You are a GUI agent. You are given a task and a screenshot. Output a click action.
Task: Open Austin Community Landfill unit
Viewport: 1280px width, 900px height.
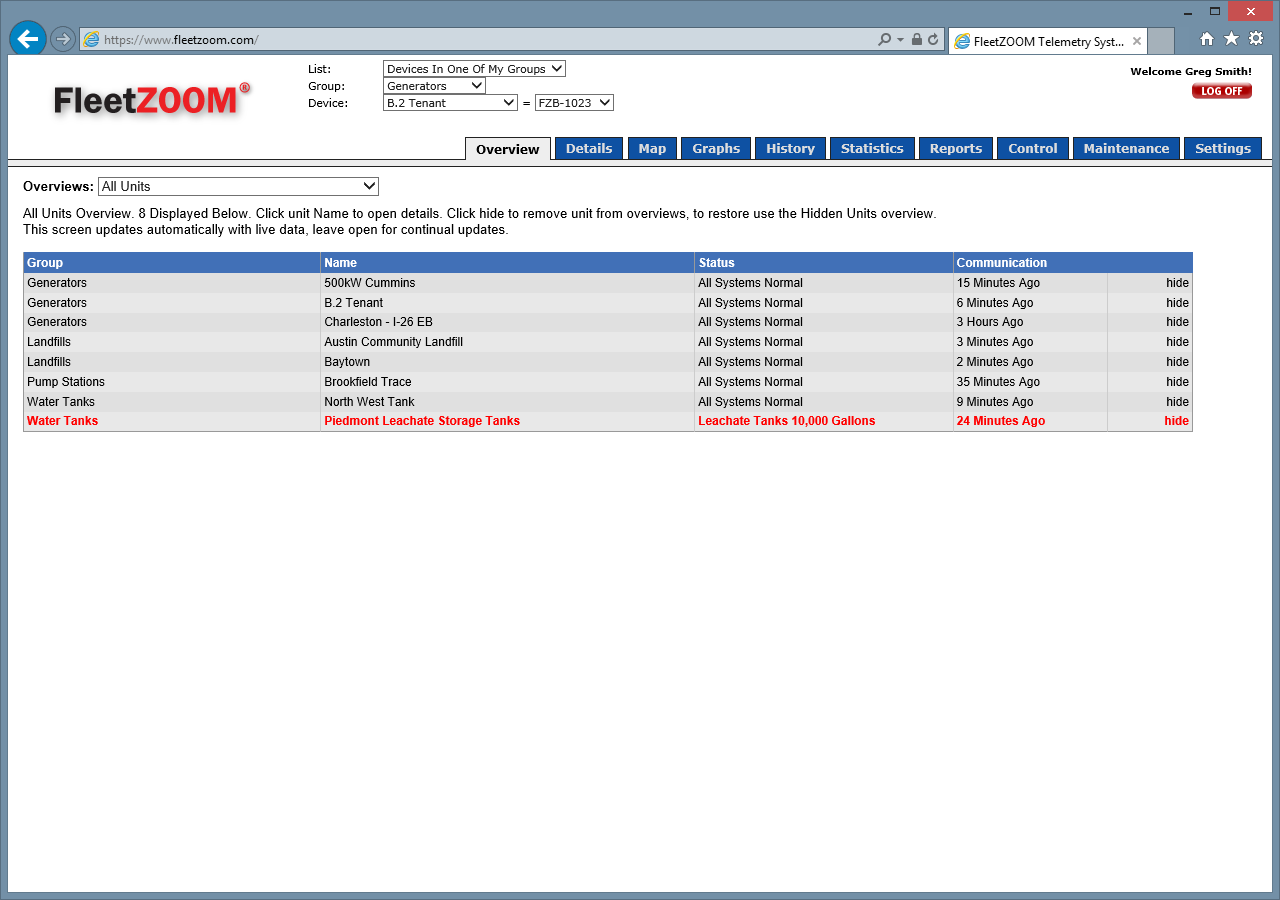pos(393,342)
